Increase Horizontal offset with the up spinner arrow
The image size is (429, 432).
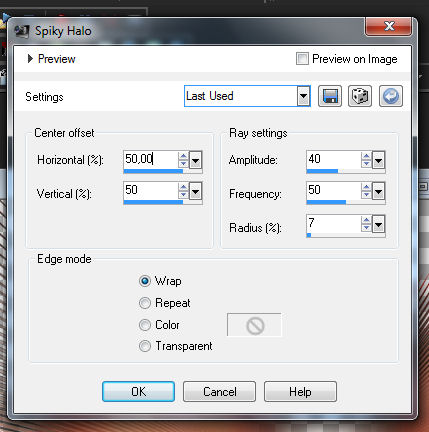[183, 156]
